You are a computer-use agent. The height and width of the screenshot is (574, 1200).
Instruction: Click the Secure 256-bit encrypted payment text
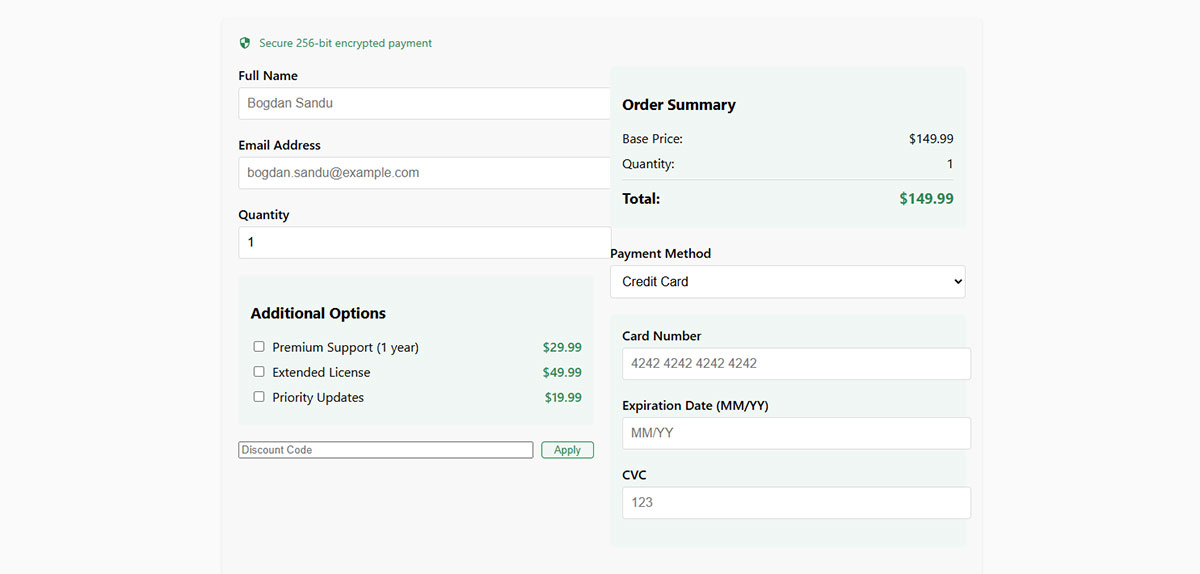(x=346, y=43)
